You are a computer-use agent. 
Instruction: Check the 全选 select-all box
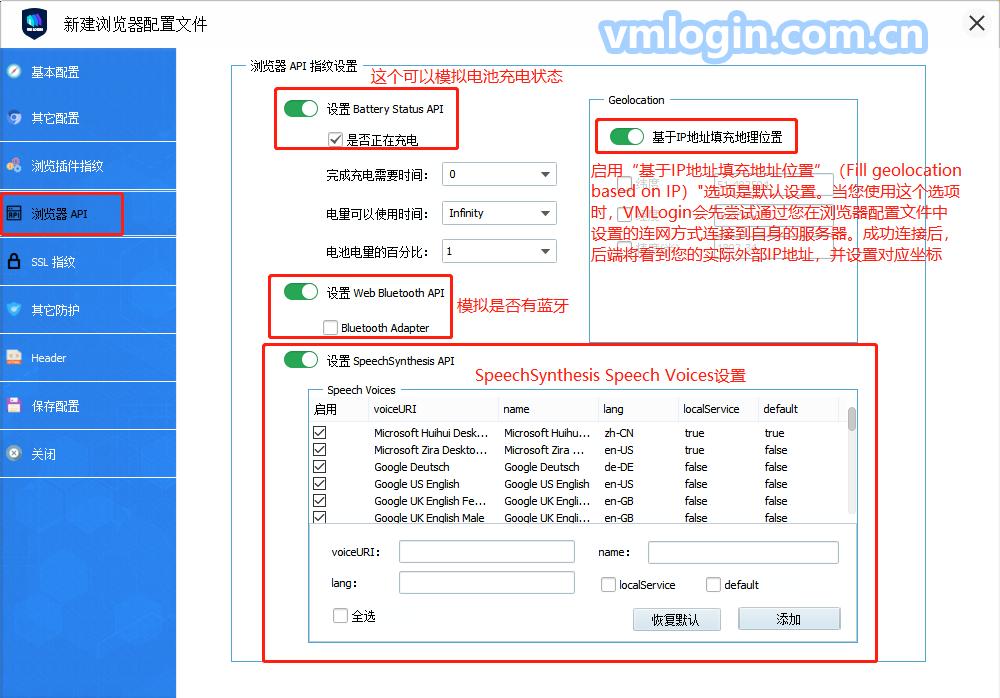point(339,616)
